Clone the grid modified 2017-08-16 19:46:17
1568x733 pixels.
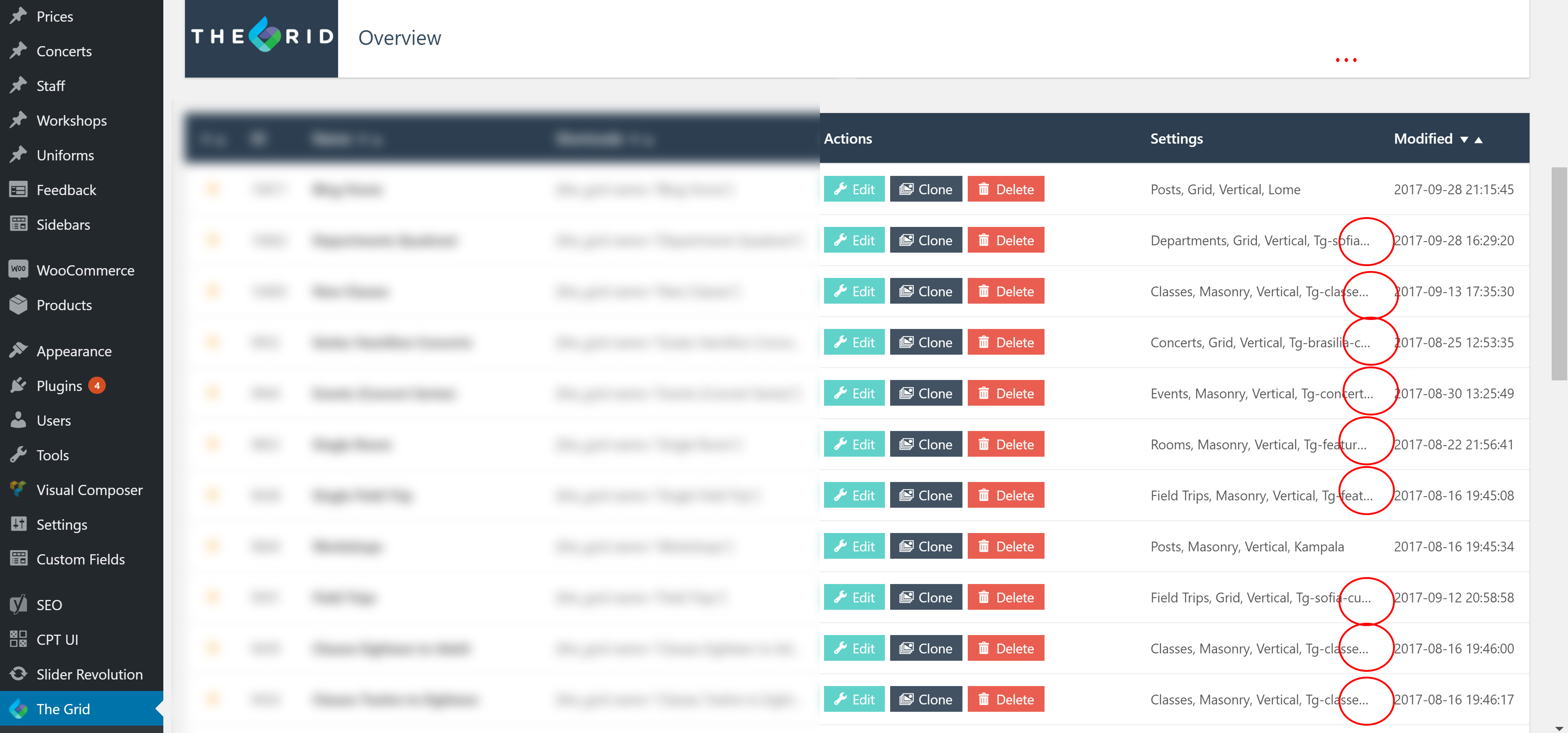(926, 700)
